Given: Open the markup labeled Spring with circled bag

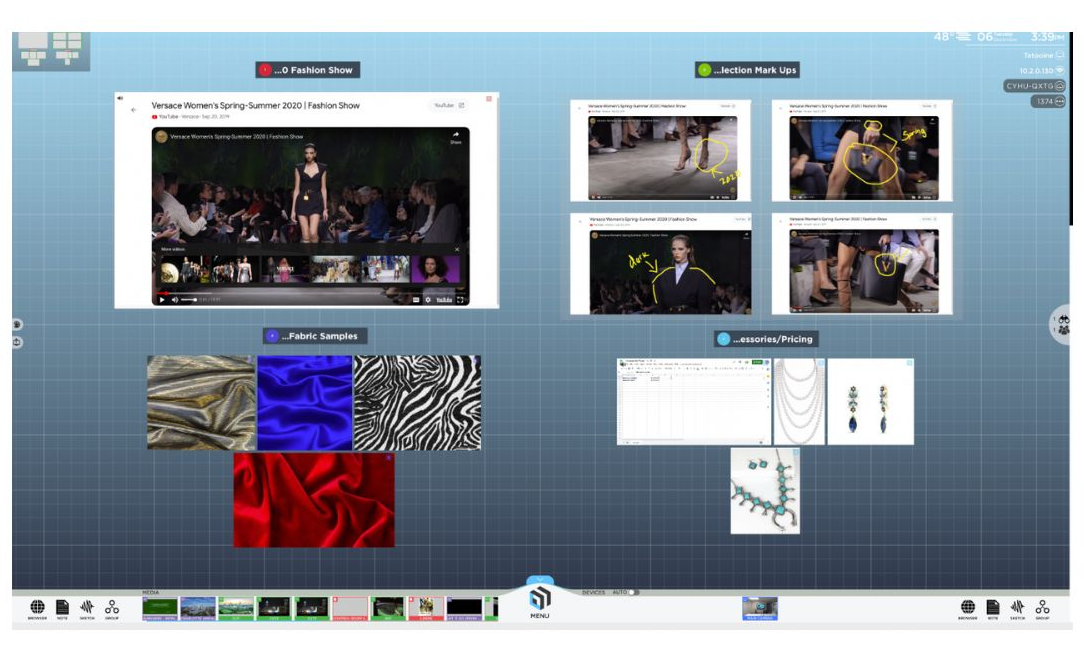Looking at the screenshot, I should click(862, 151).
